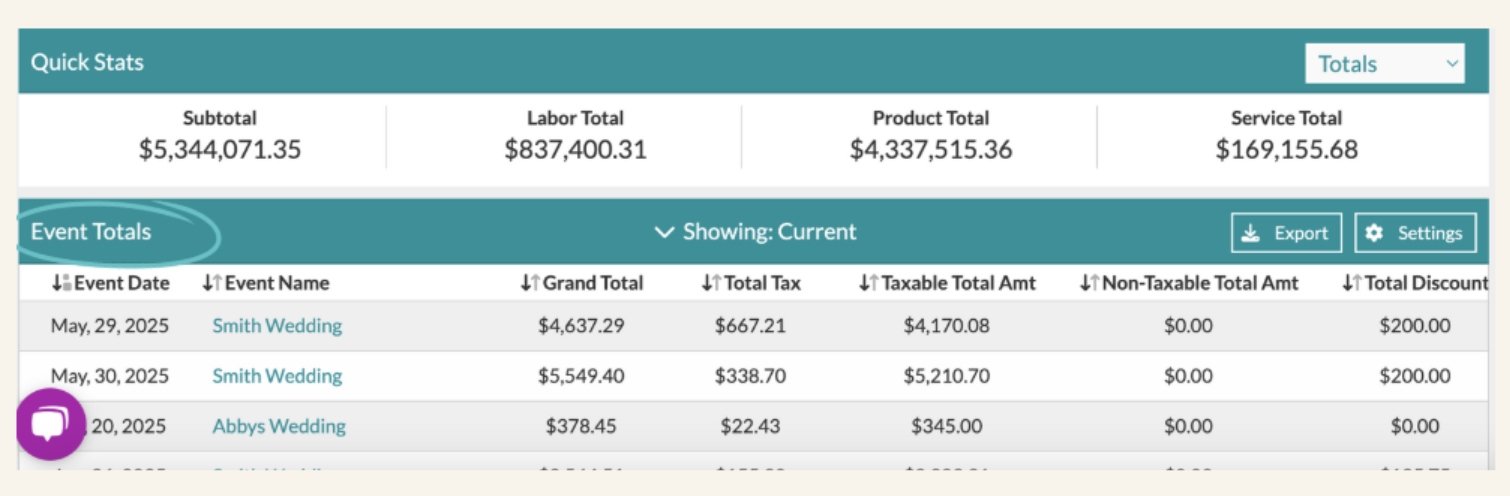Viewport: 1510px width, 496px height.
Task: Export the event totals
Action: point(1286,233)
